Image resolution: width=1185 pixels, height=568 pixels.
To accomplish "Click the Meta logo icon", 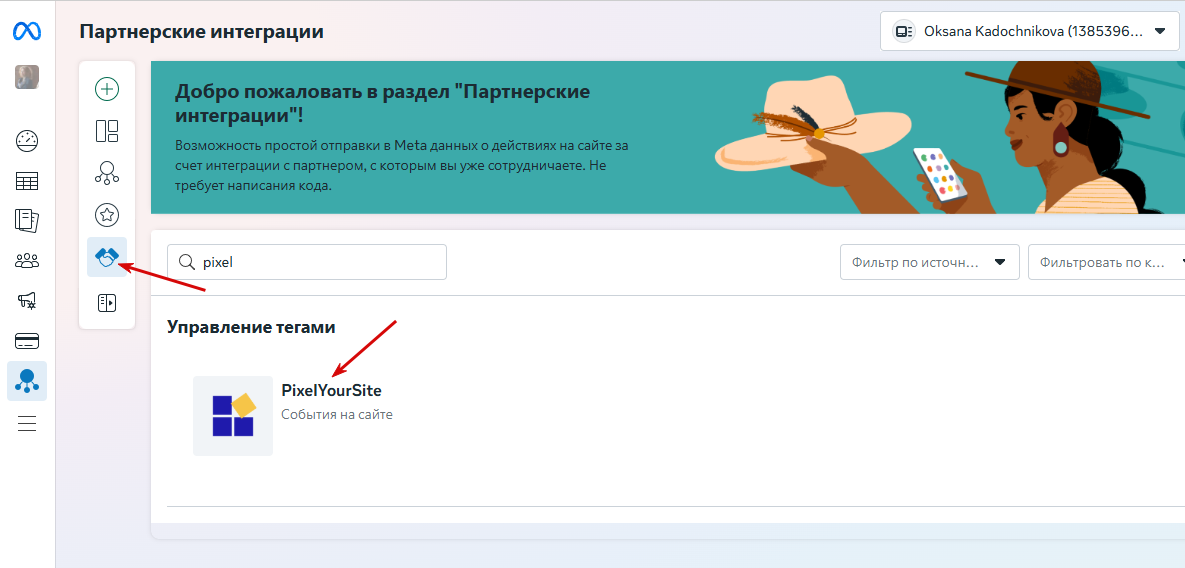I will pos(27,32).
